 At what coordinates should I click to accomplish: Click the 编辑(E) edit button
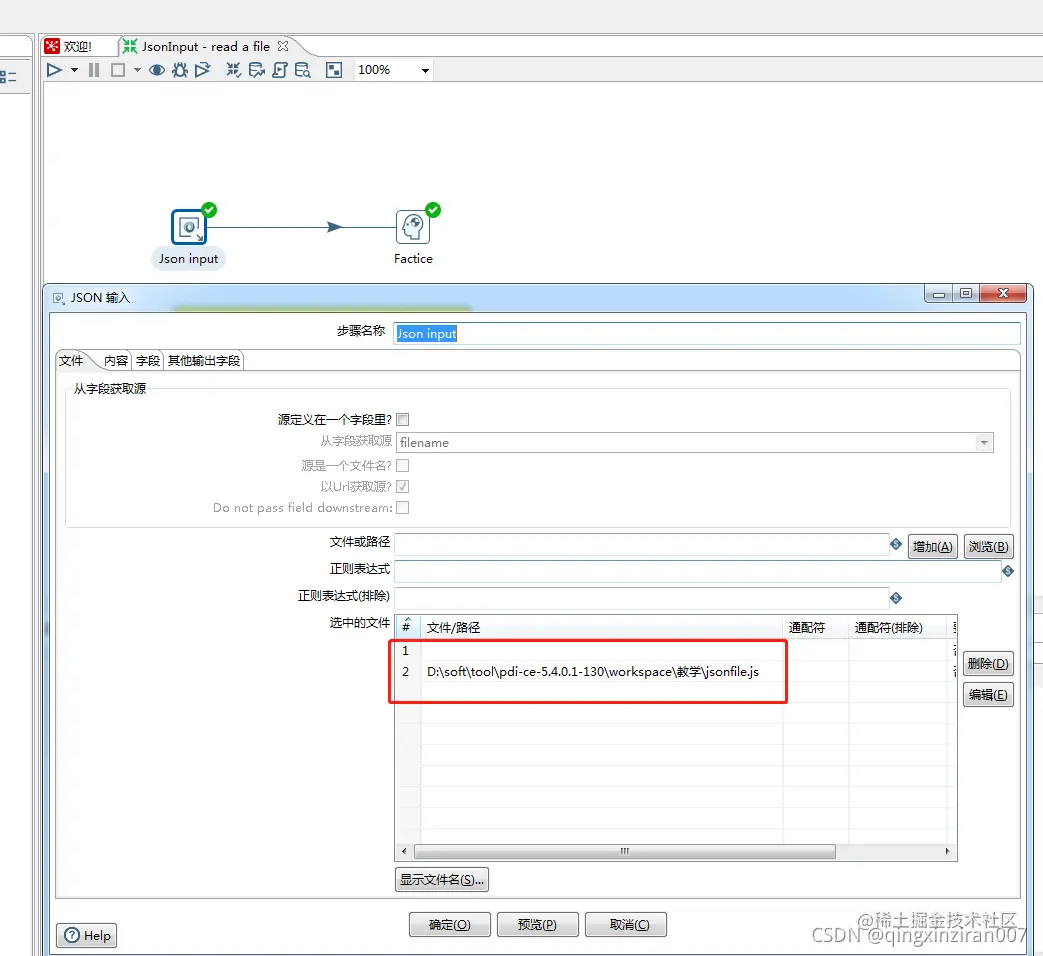(x=988, y=695)
